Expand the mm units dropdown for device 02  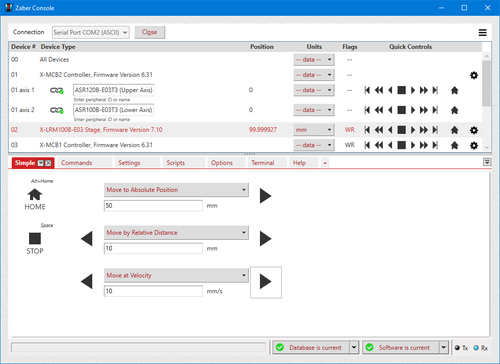314,130
